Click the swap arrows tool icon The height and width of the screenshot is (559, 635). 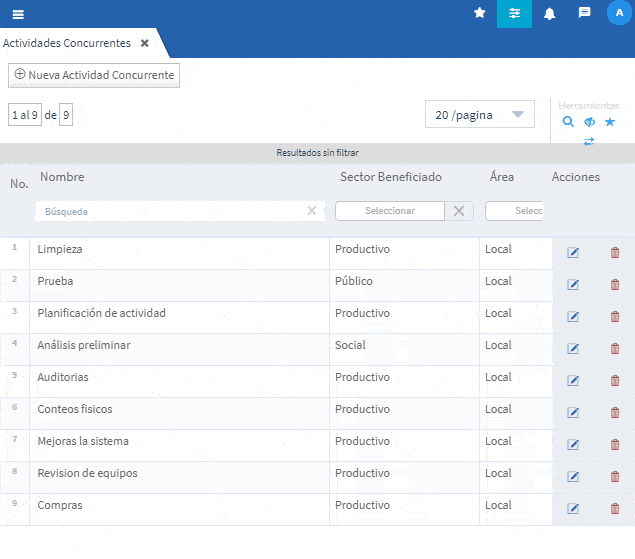[x=589, y=141]
